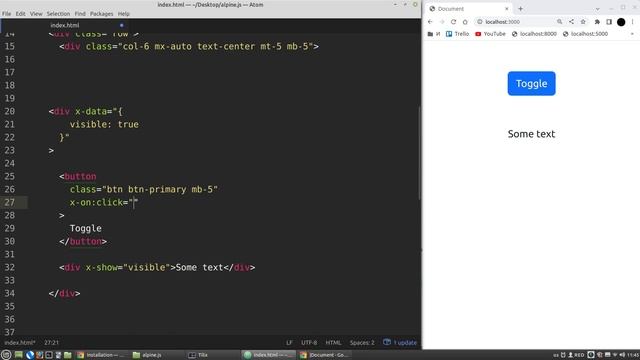Change Spaces: 2 indentation setting
The height and width of the screenshot is (360, 640).
(x=362, y=342)
